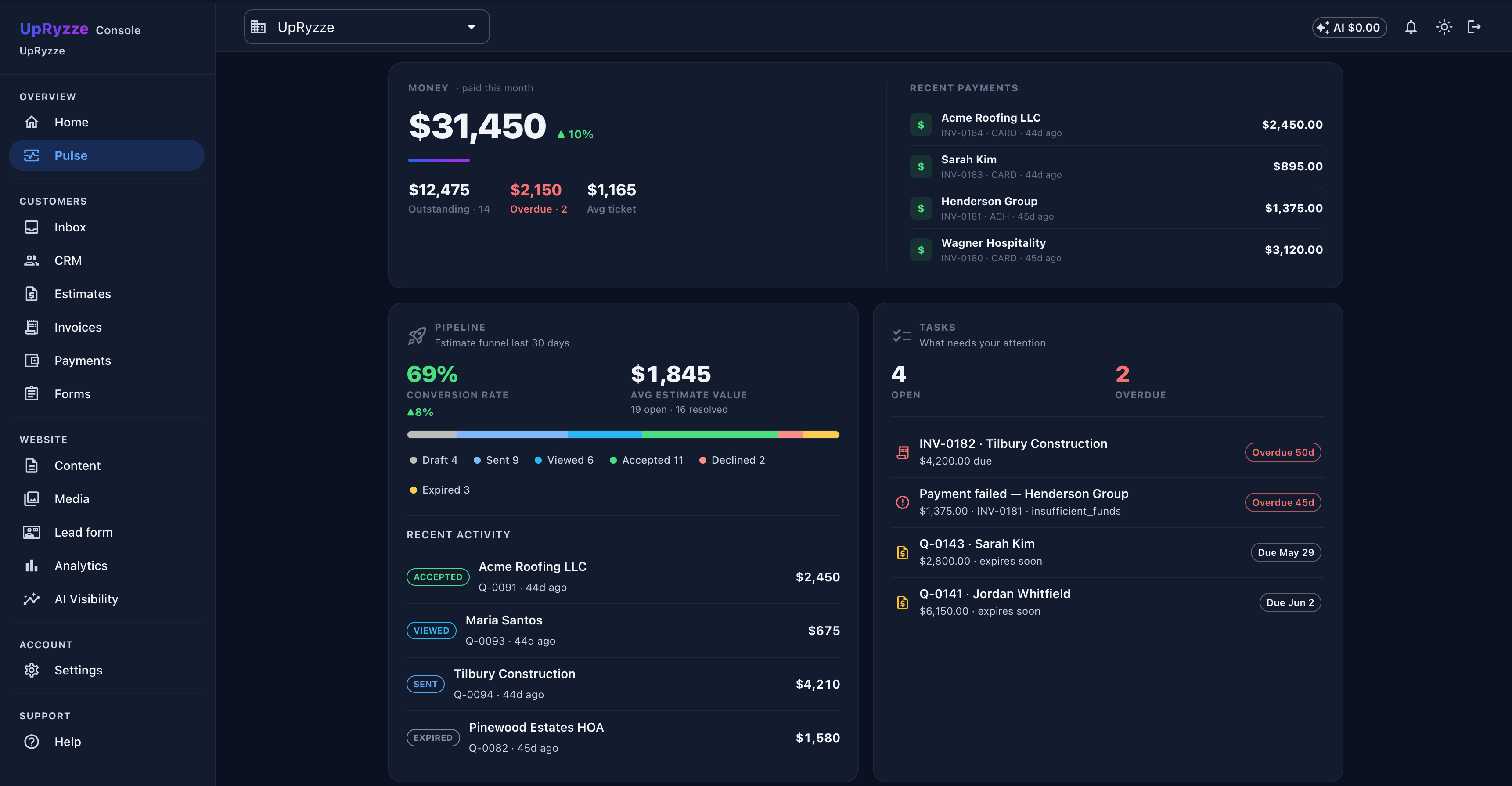Click the Due May 29 badge
The height and width of the screenshot is (786, 1512).
1286,552
